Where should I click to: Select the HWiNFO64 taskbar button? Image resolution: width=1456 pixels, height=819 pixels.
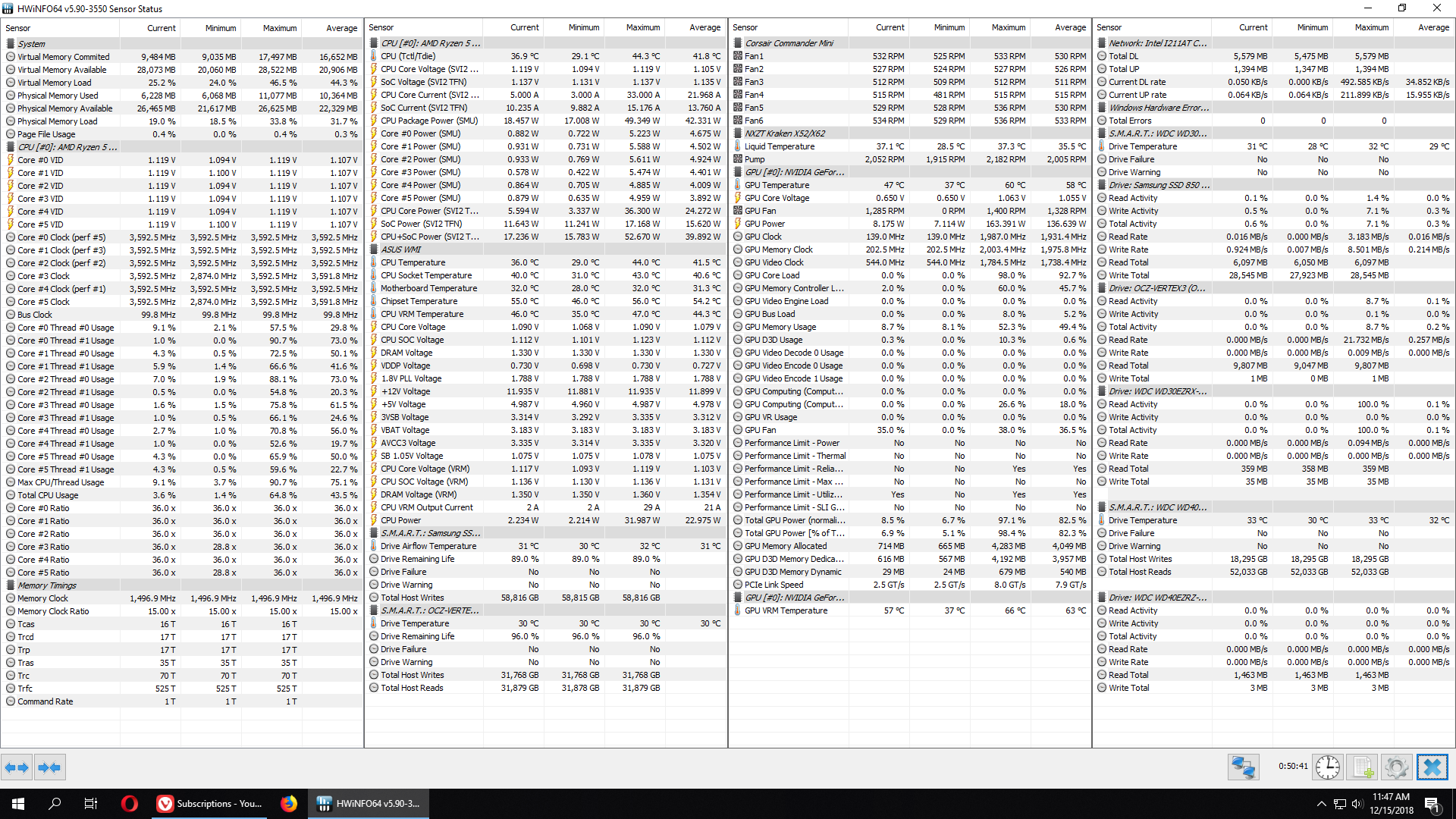tap(369, 804)
